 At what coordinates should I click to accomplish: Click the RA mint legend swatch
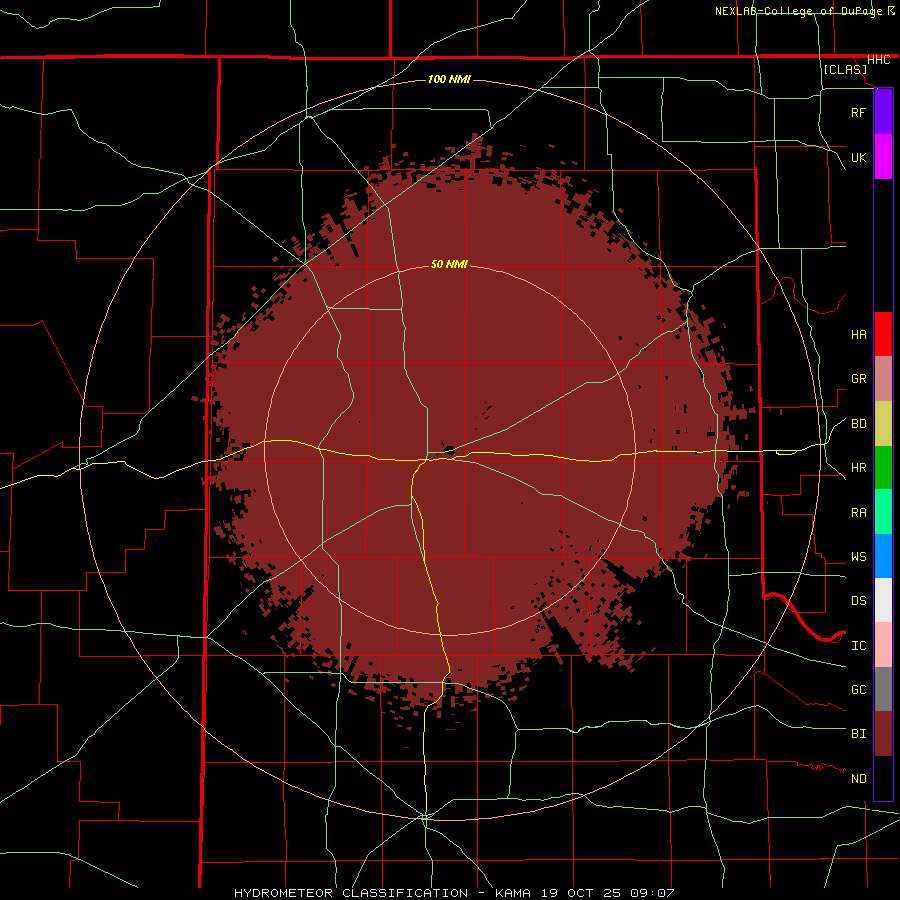pyautogui.click(x=883, y=512)
